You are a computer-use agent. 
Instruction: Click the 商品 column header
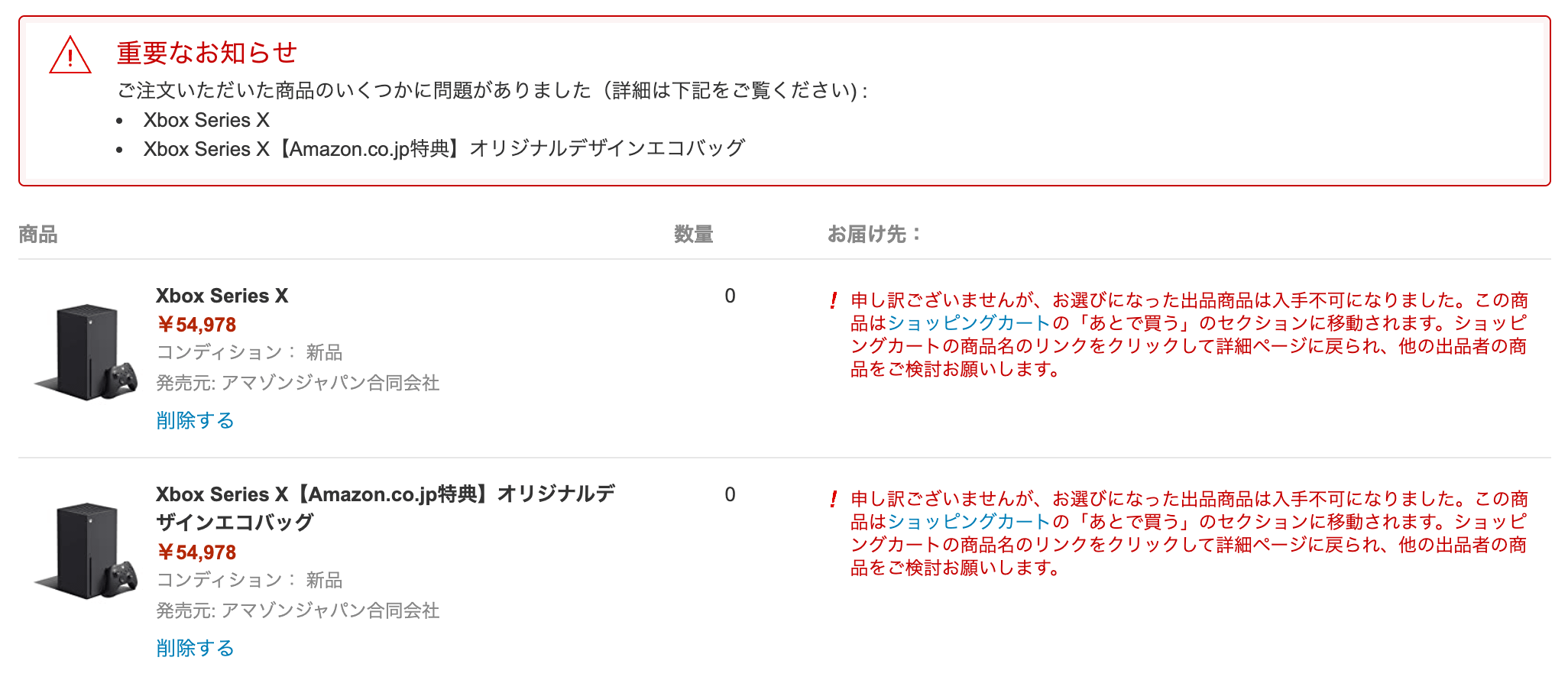[x=38, y=234]
